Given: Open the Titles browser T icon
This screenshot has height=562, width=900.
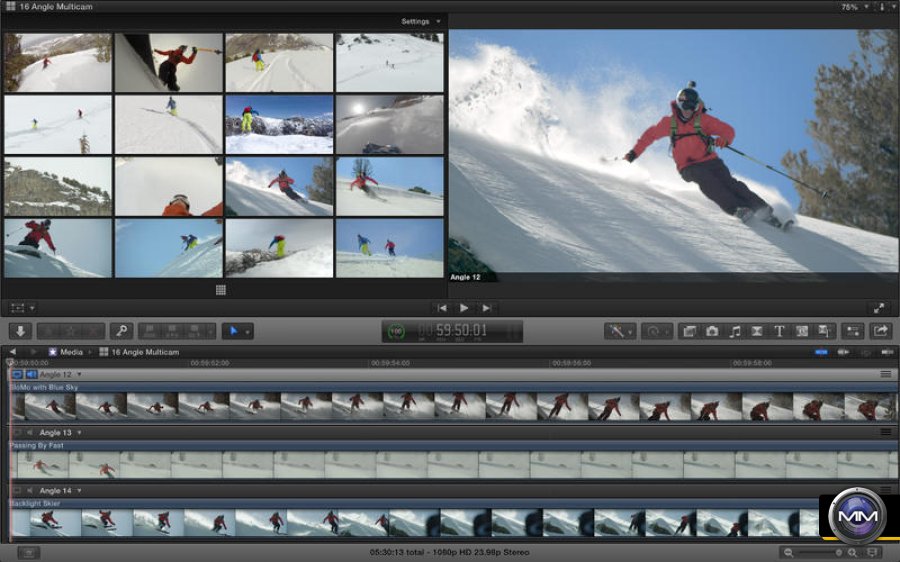Looking at the screenshot, I should pos(779,331).
